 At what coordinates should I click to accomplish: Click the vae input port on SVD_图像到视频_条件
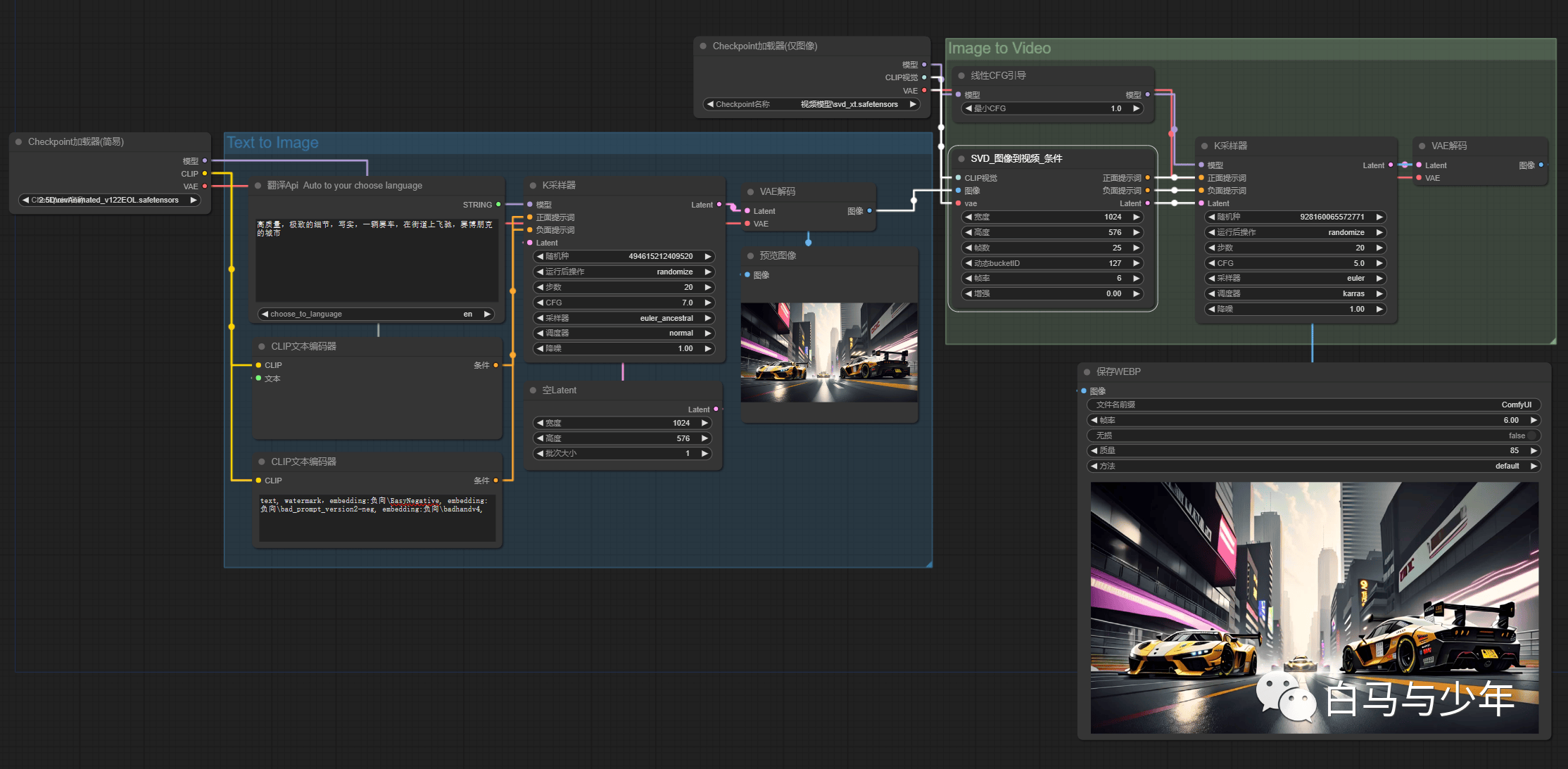pyautogui.click(x=959, y=203)
